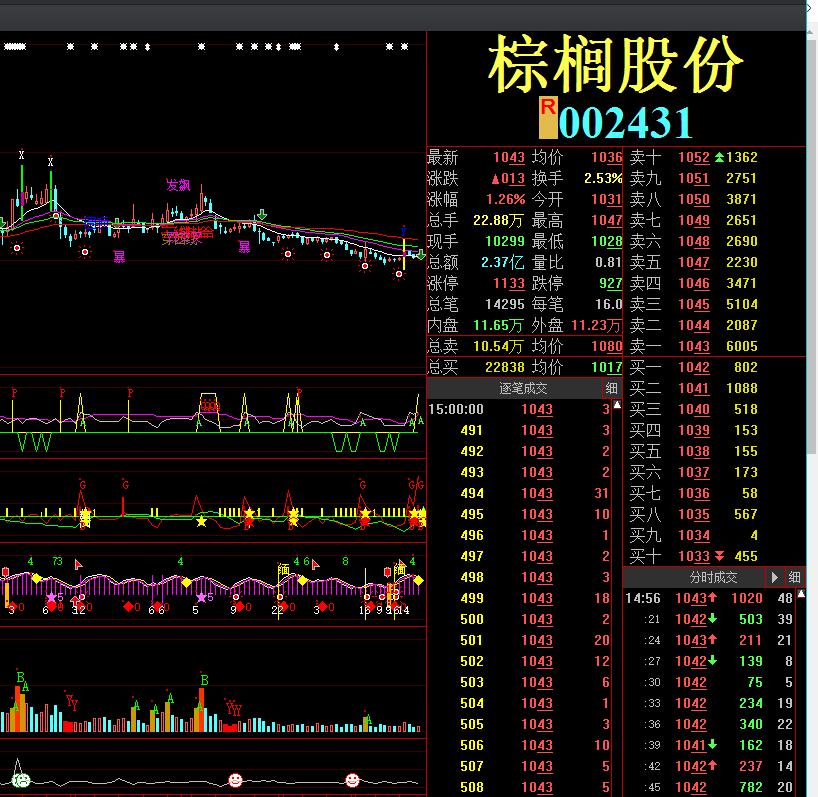The image size is (818, 797).
Task: Click the red flag marker next to green 4 6
Action: (315, 564)
